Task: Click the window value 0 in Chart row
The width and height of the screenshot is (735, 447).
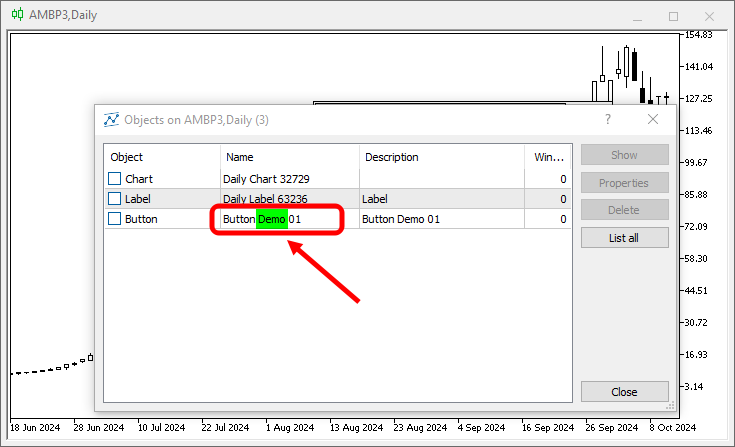Action: point(563,179)
